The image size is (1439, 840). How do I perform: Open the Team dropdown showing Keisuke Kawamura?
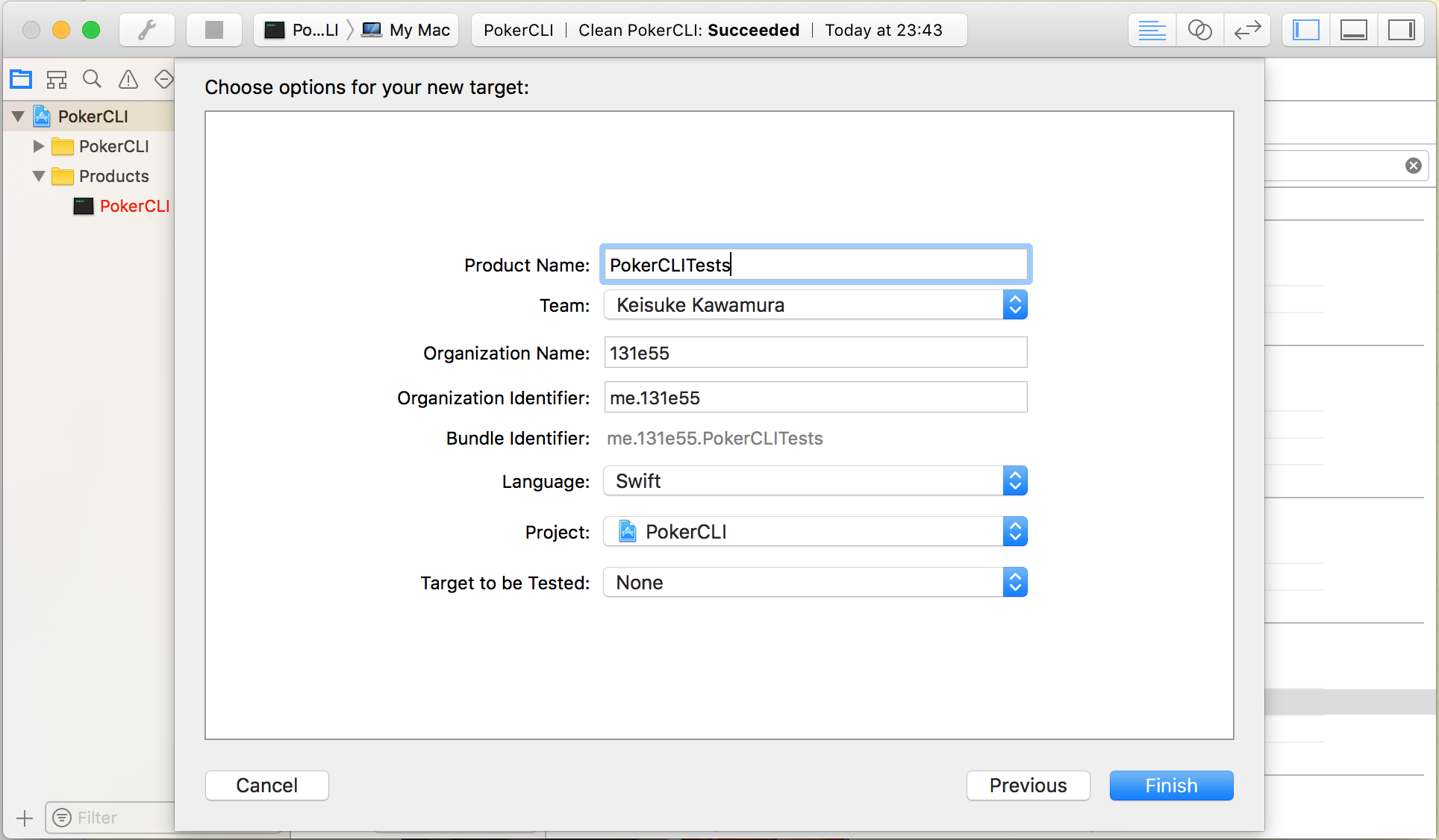coord(816,305)
